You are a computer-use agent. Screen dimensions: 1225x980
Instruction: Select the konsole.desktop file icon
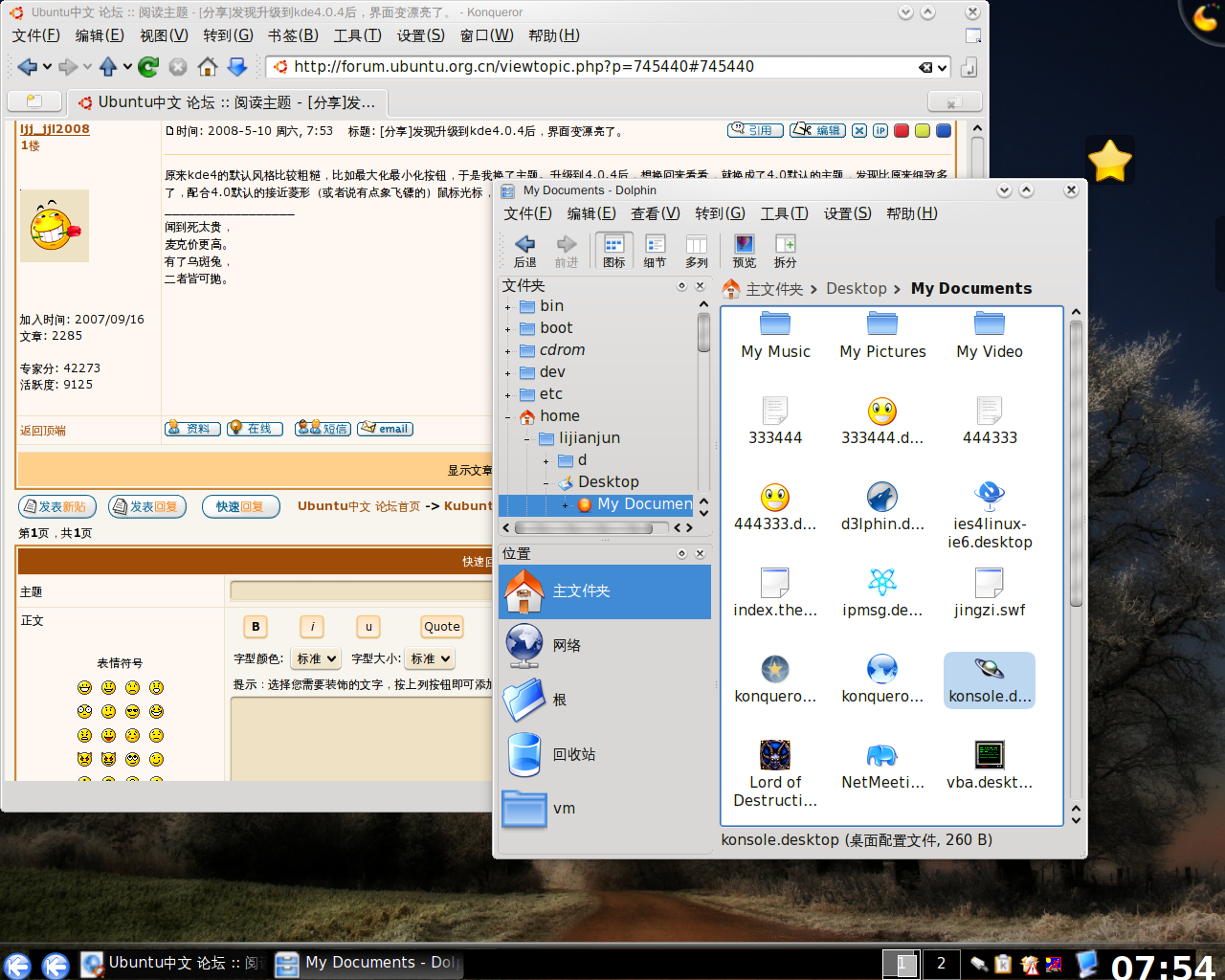point(990,679)
